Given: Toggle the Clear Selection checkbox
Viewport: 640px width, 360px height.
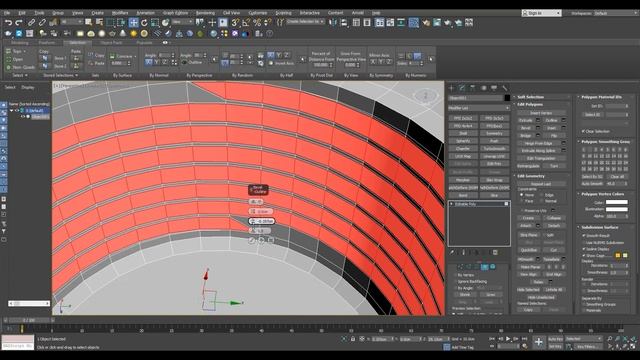Looking at the screenshot, I should [583, 131].
